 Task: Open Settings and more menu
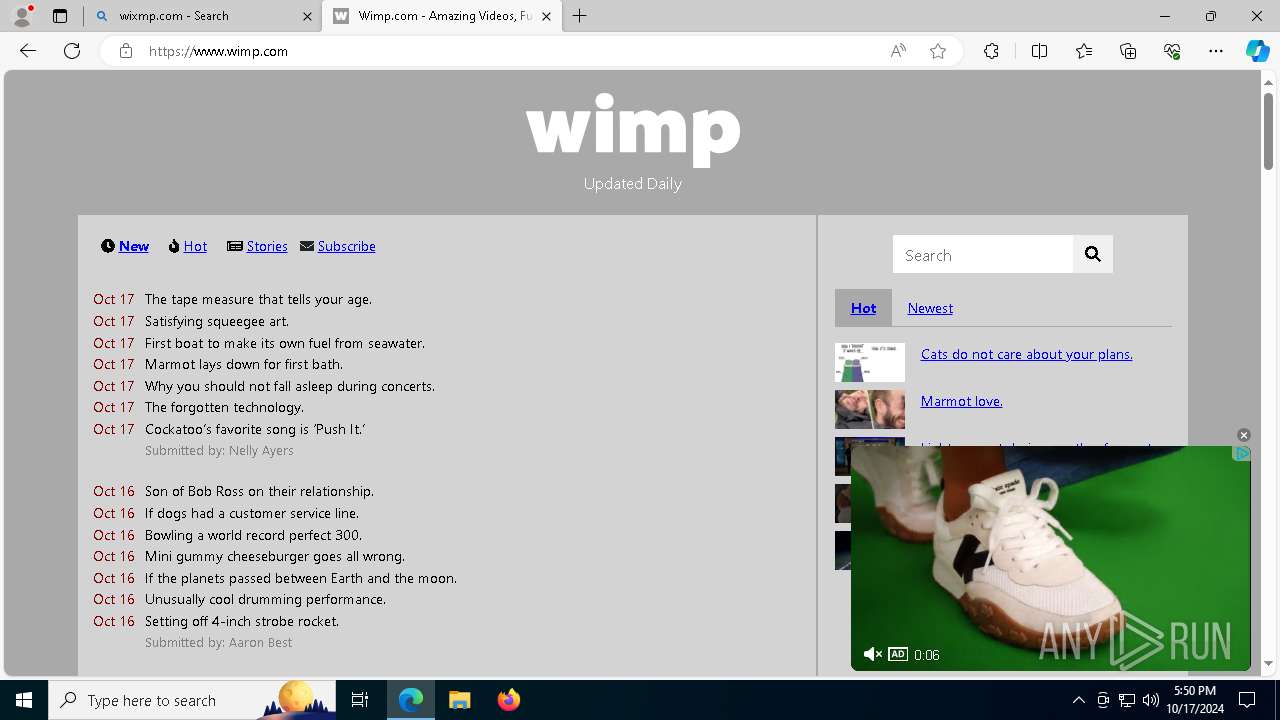point(1216,51)
